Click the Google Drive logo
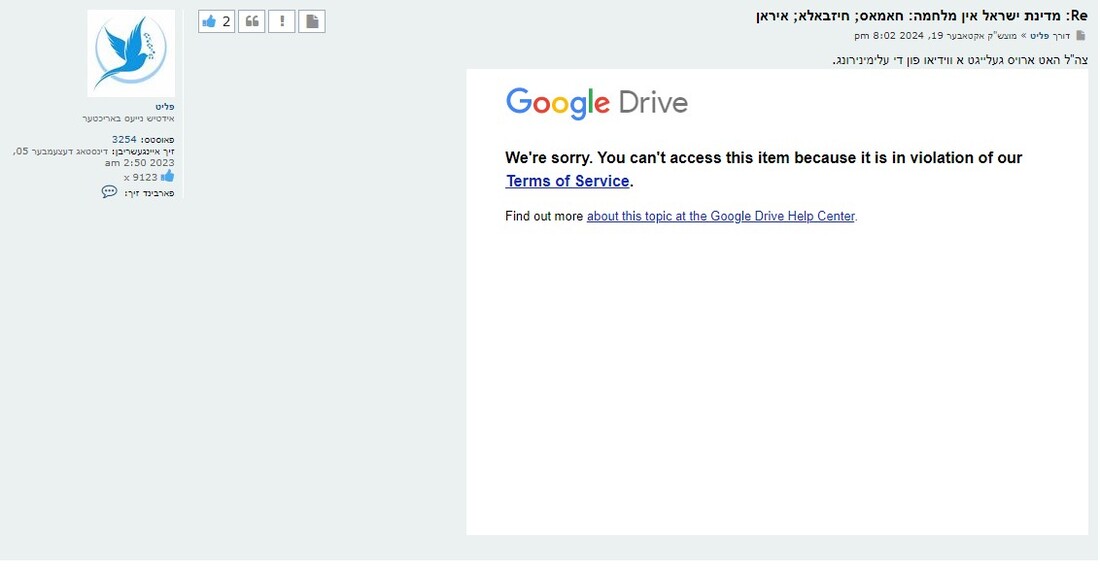This screenshot has height=573, width=1100. tap(597, 103)
